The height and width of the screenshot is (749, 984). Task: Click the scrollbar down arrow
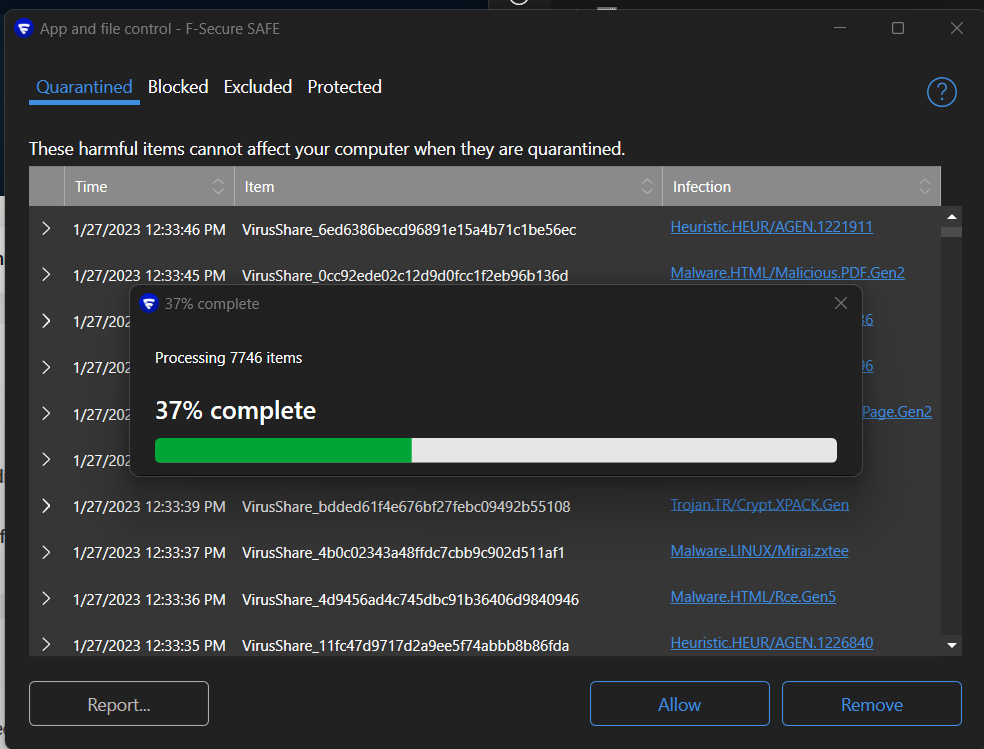click(x=951, y=645)
